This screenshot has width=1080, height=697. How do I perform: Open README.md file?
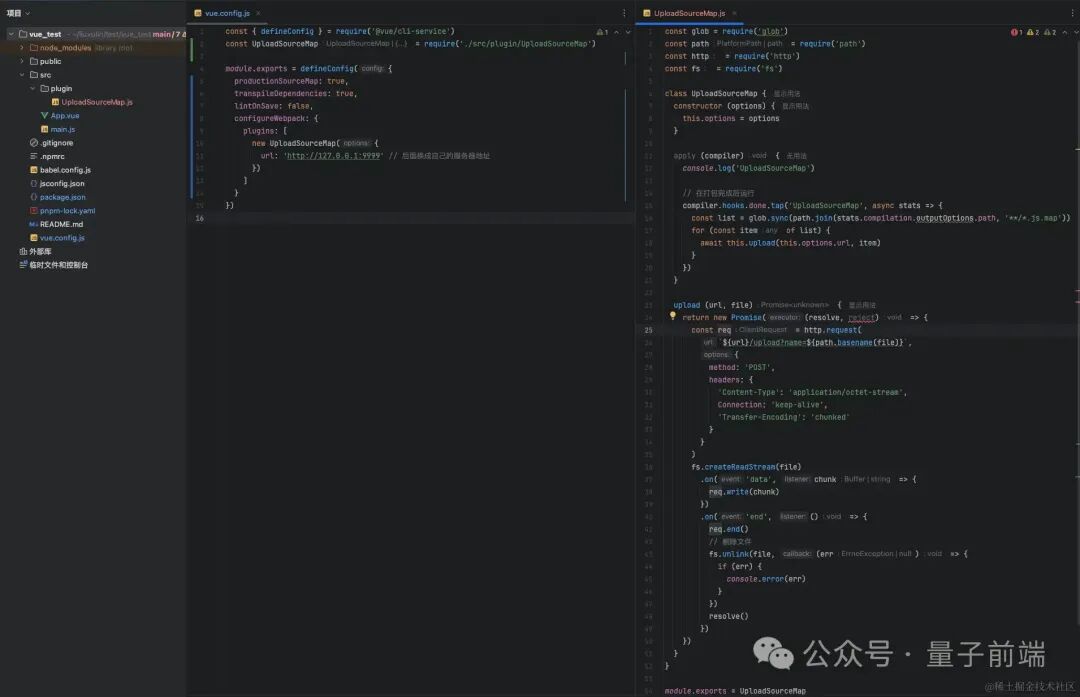61,224
